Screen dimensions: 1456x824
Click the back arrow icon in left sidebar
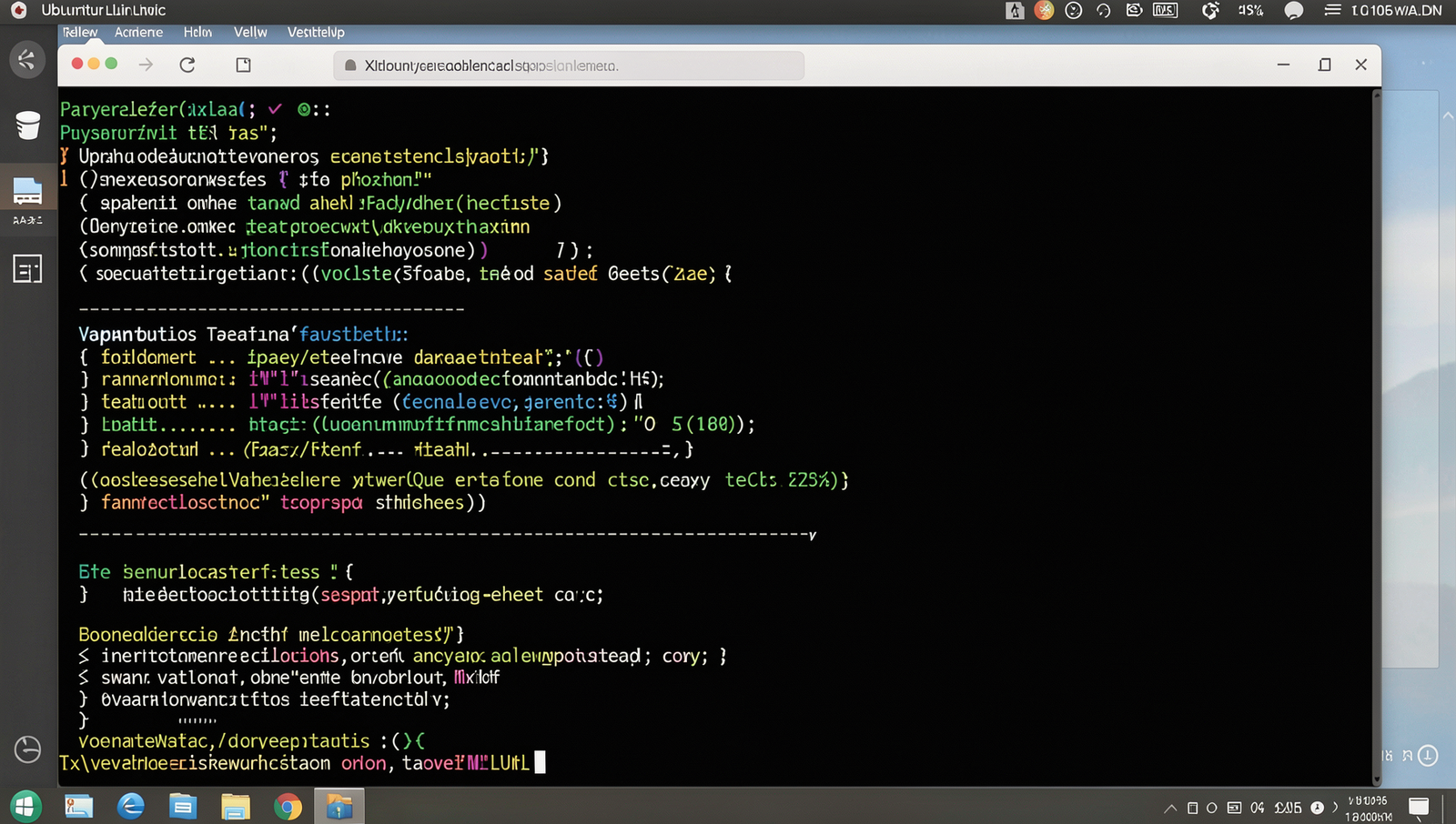click(x=27, y=60)
